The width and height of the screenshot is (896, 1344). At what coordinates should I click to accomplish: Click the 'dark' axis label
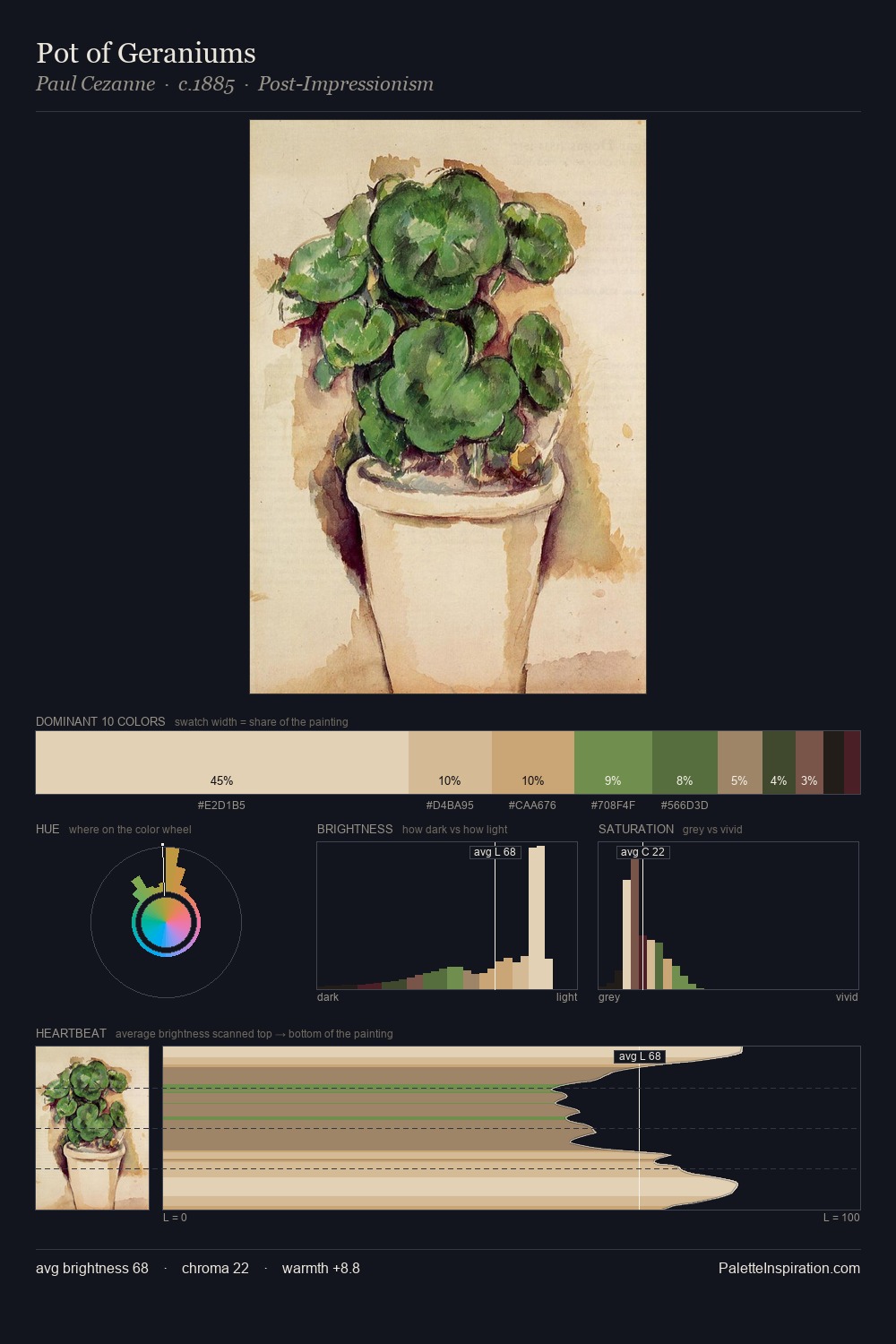point(328,997)
